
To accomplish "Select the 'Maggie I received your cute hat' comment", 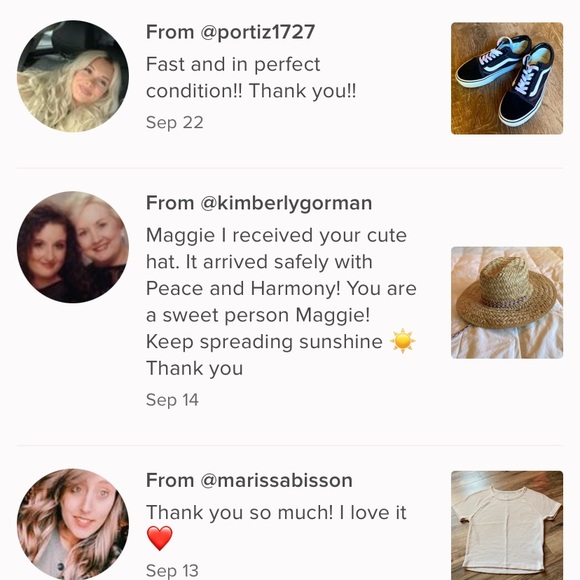I will tap(281, 302).
